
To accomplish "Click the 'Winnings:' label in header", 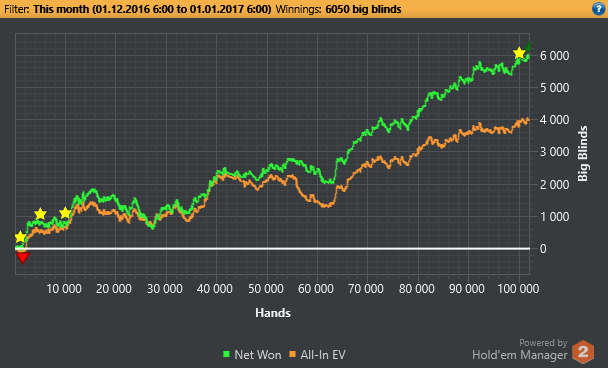I will pos(299,9).
